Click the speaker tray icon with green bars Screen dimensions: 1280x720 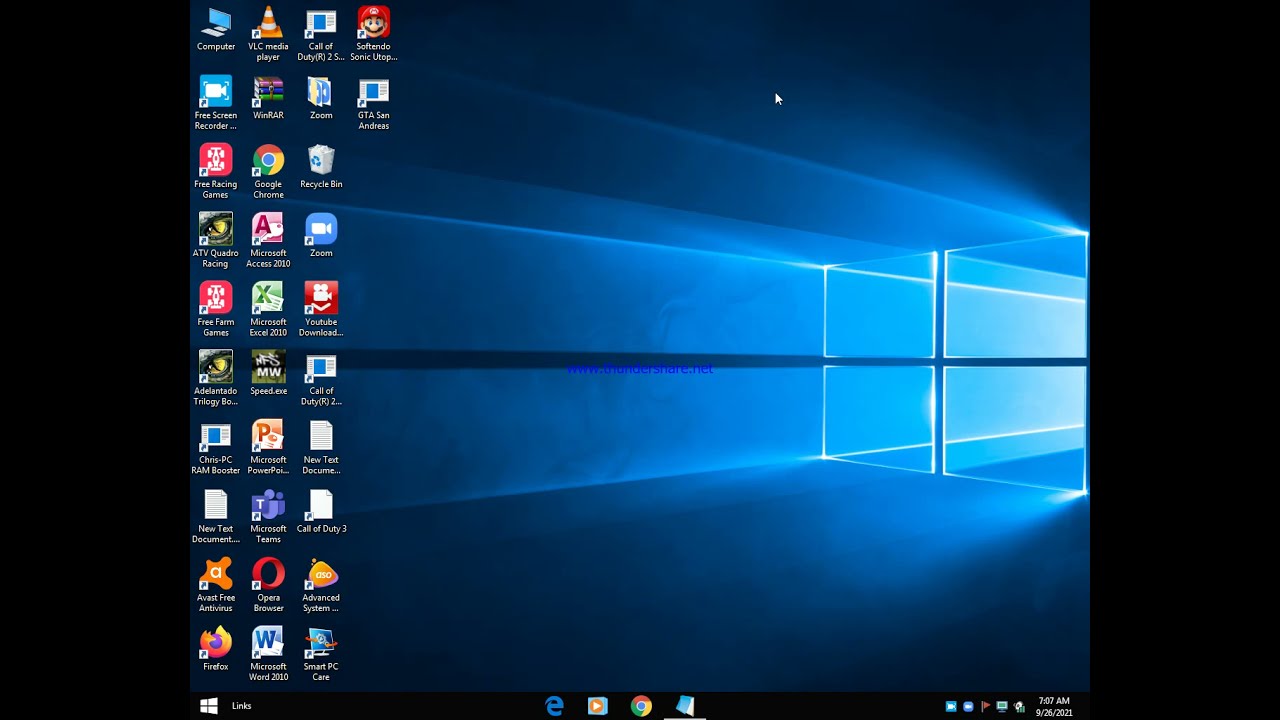[x=1019, y=706]
